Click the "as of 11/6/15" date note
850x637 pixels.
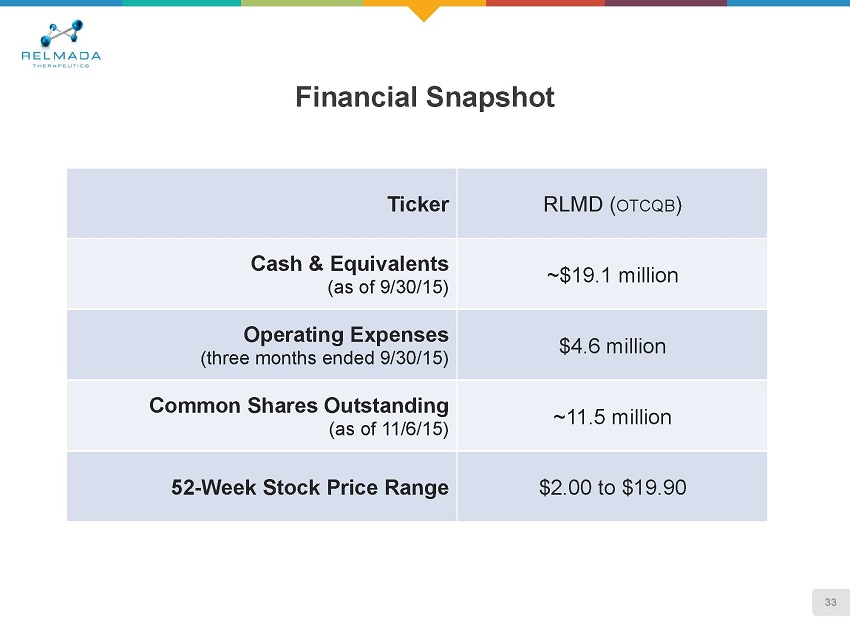388,429
